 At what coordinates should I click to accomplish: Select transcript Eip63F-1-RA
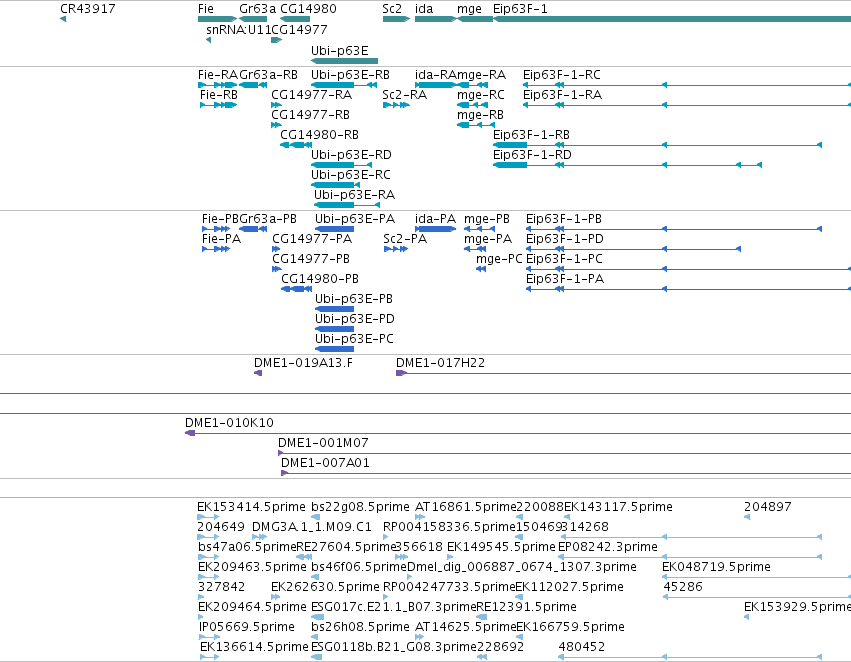pyautogui.click(x=562, y=94)
